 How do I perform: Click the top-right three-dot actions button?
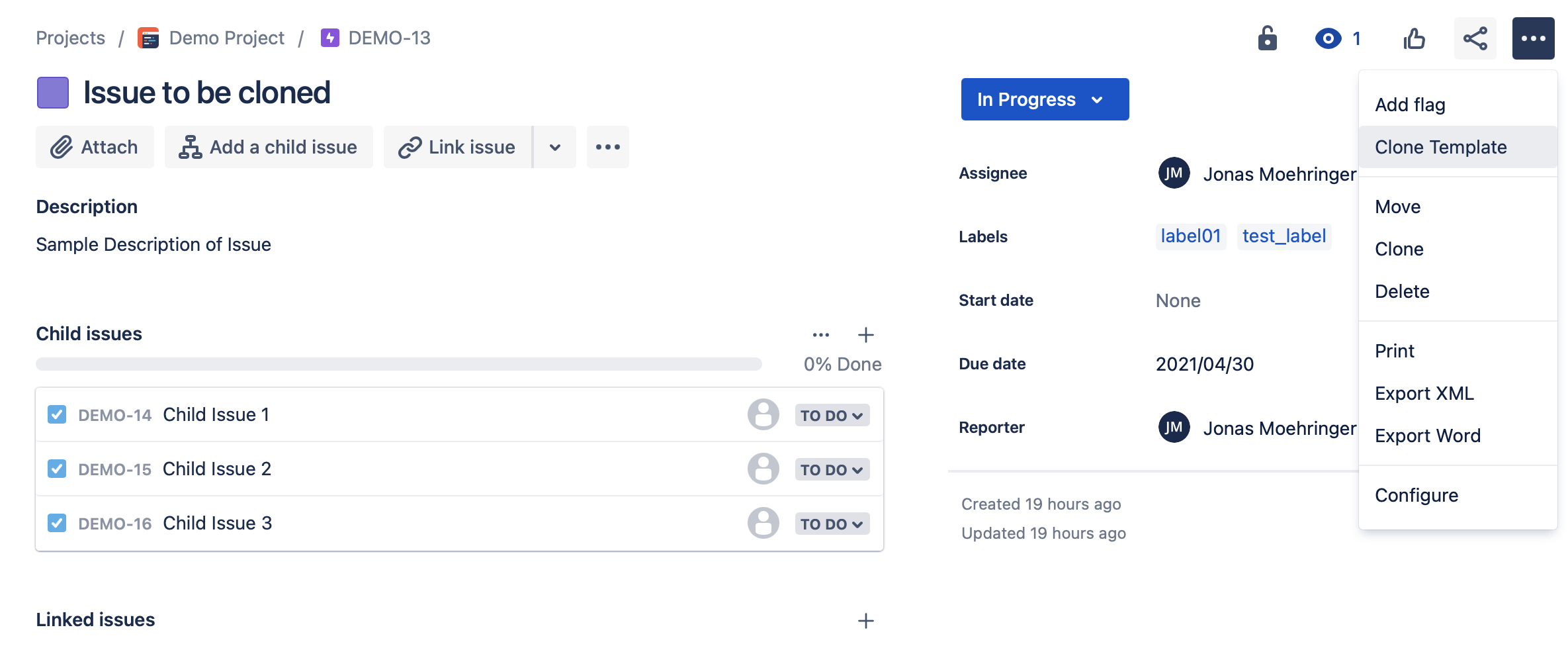[x=1533, y=38]
